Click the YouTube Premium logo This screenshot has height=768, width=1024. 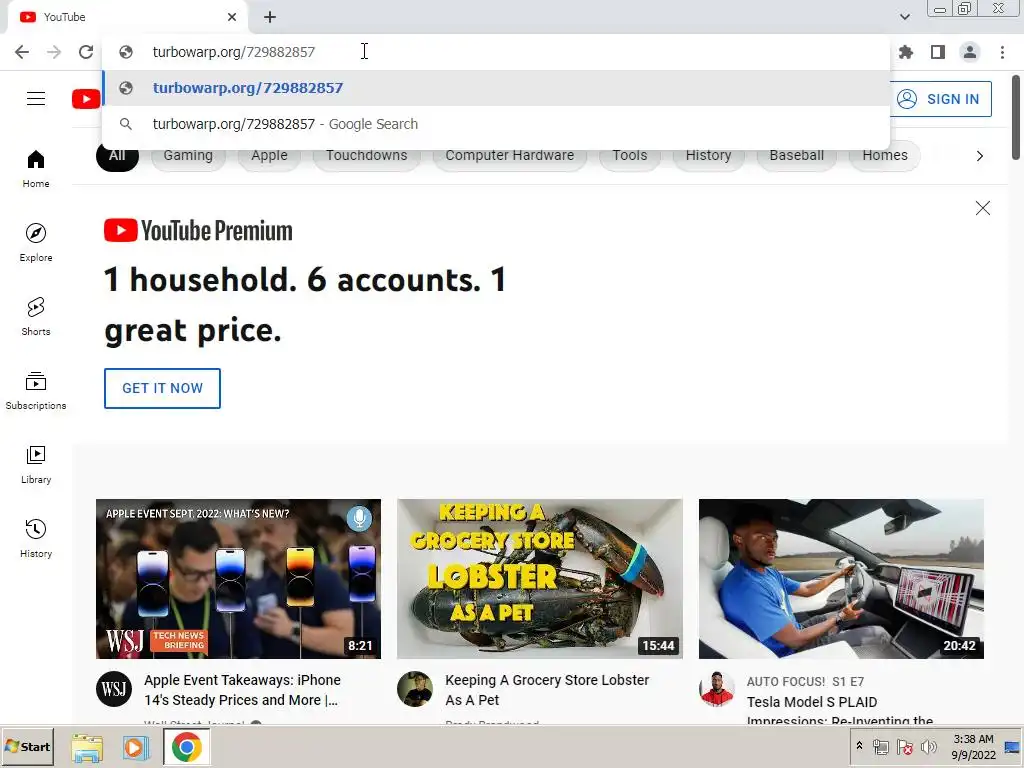199,231
